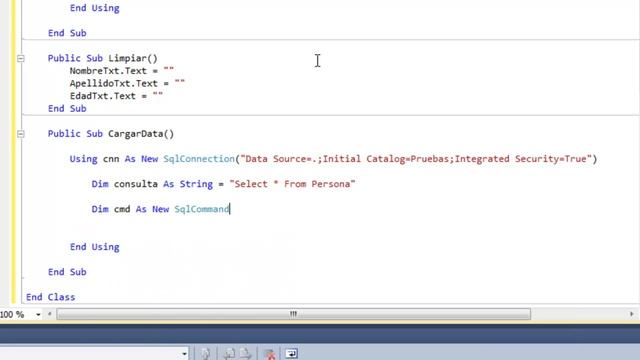Clear all output with red X icon
This screenshot has height=360, width=640.
coord(270,354)
